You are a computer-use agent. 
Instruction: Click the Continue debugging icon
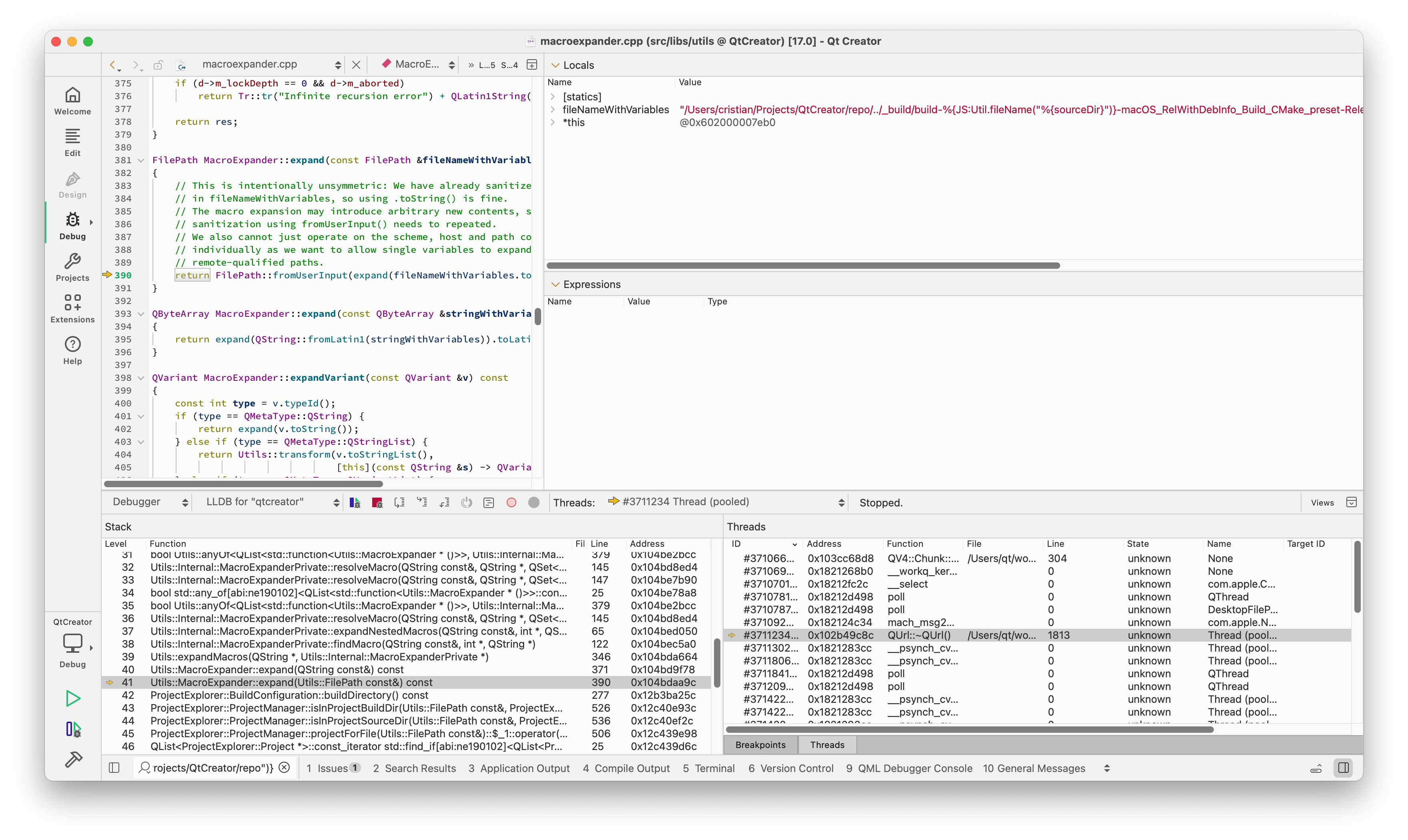355,503
